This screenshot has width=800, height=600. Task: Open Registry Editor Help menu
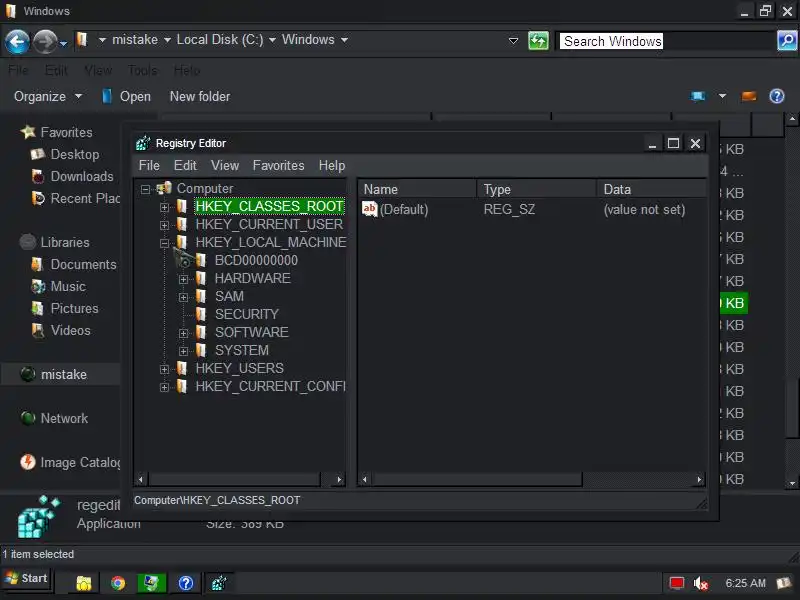click(332, 165)
